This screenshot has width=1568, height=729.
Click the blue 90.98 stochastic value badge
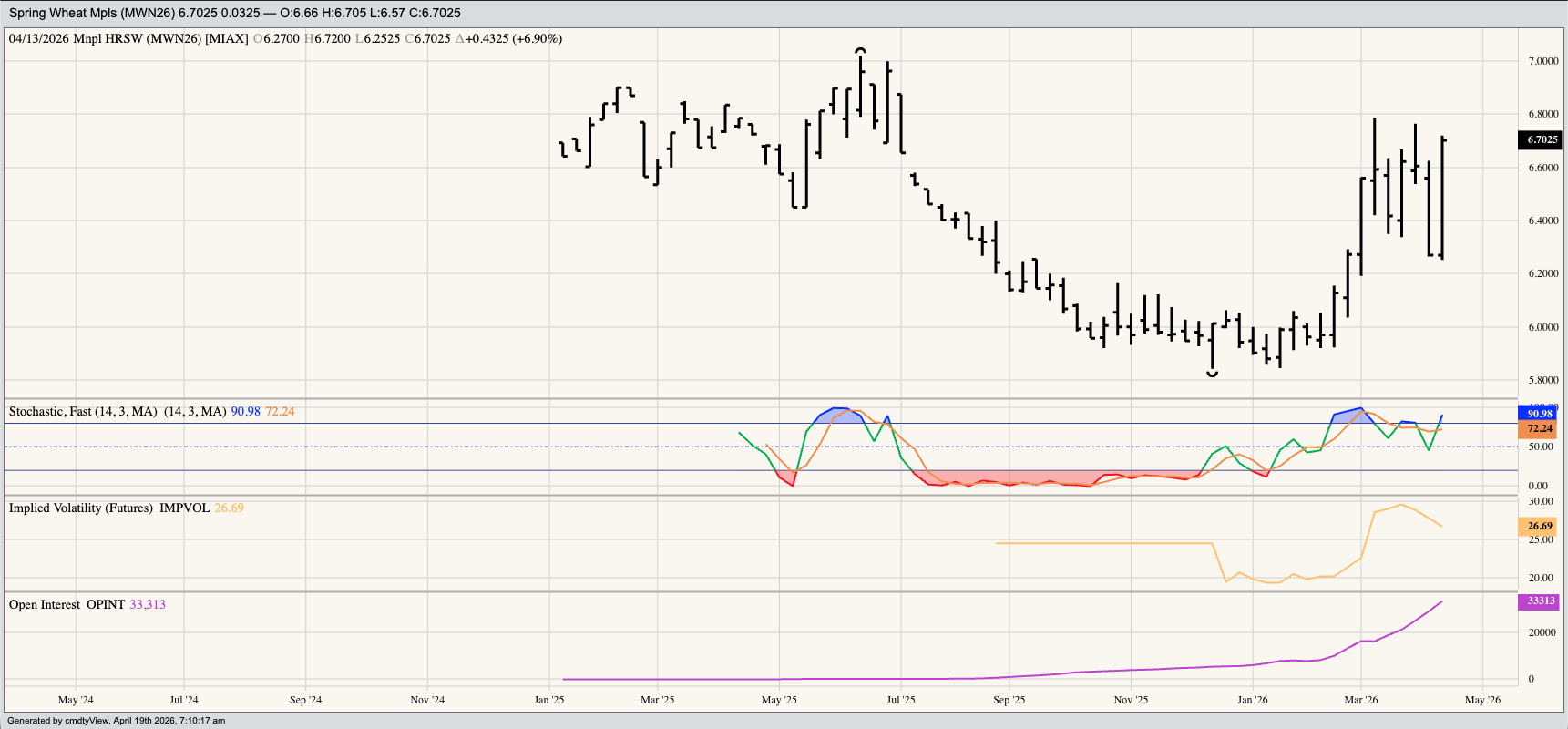[x=1539, y=414]
